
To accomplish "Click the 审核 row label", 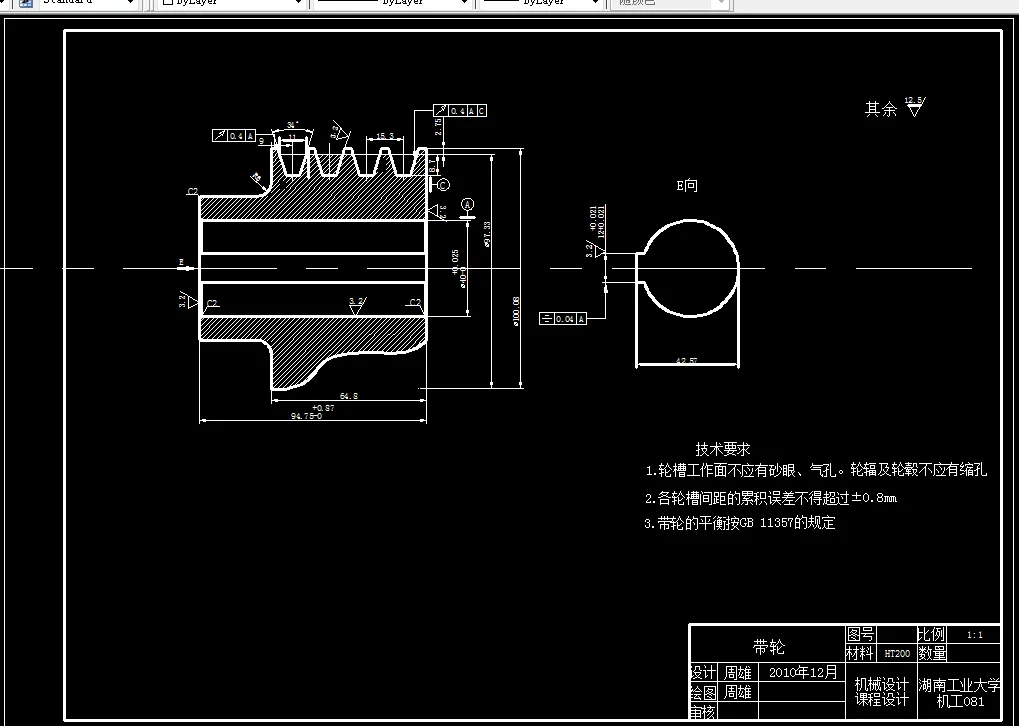I will tap(703, 712).
